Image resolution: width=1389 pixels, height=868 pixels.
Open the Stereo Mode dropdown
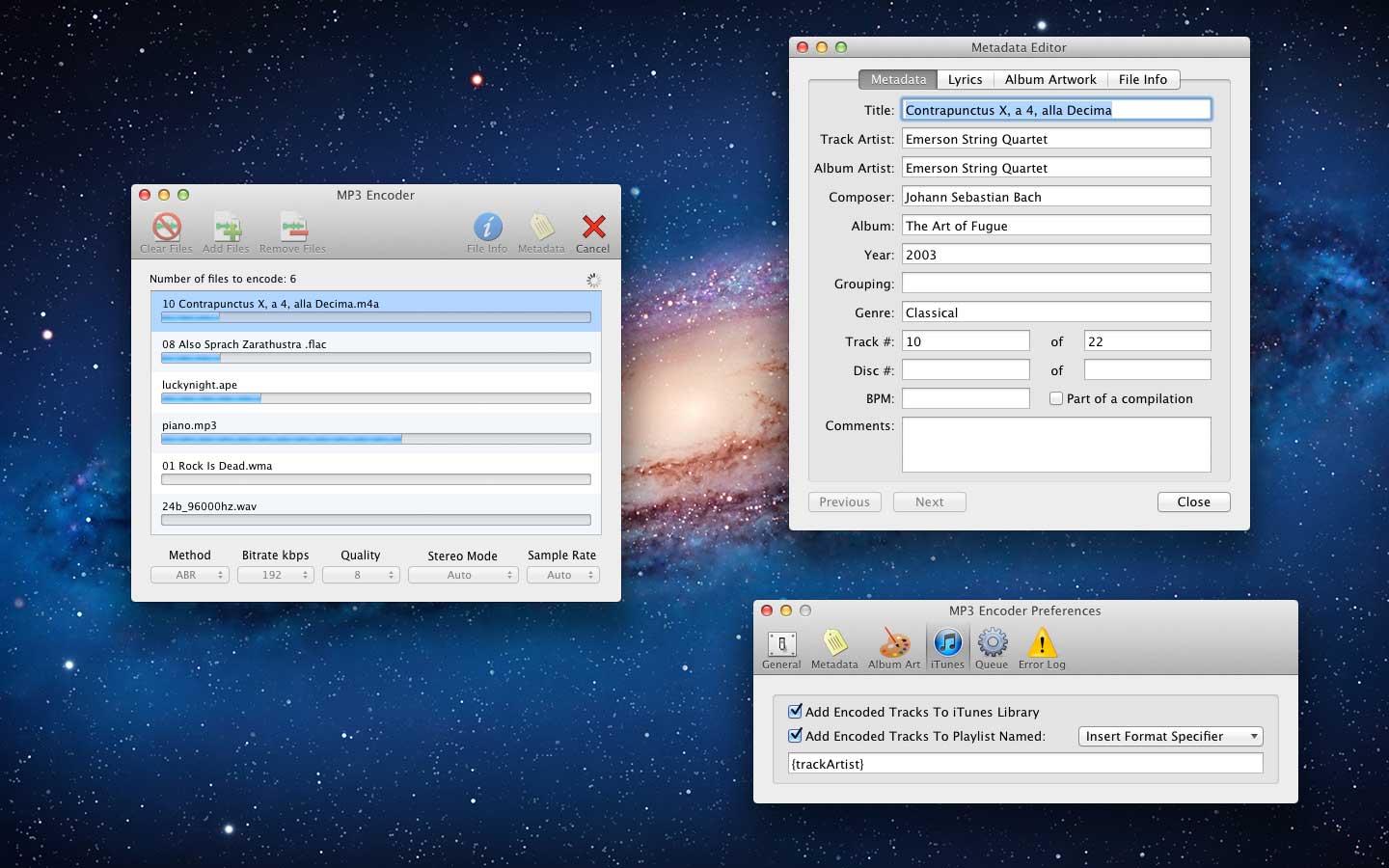coord(463,574)
